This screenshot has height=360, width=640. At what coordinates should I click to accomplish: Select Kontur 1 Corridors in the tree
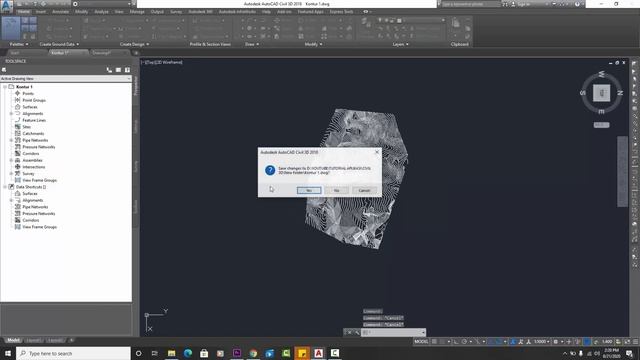tap(31, 153)
